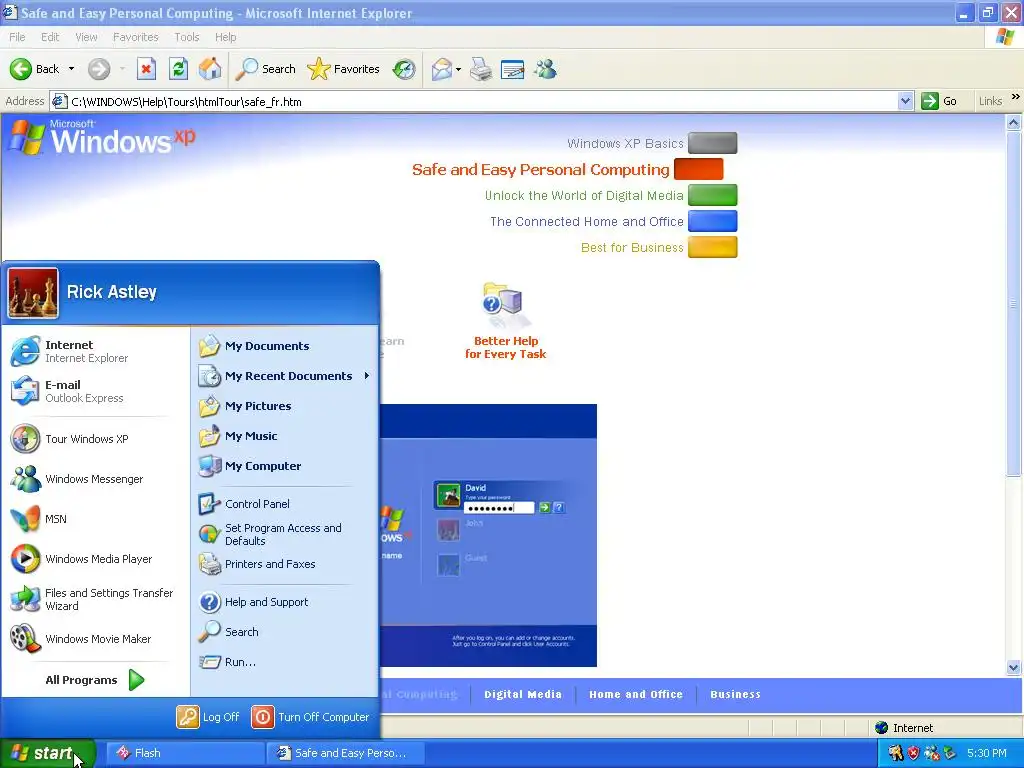Click the Refresh toolbar icon

click(178, 69)
